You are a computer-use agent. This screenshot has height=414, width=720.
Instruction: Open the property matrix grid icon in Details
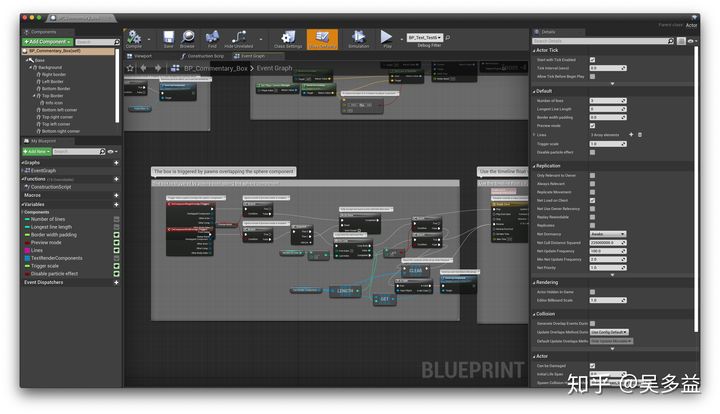tap(681, 41)
